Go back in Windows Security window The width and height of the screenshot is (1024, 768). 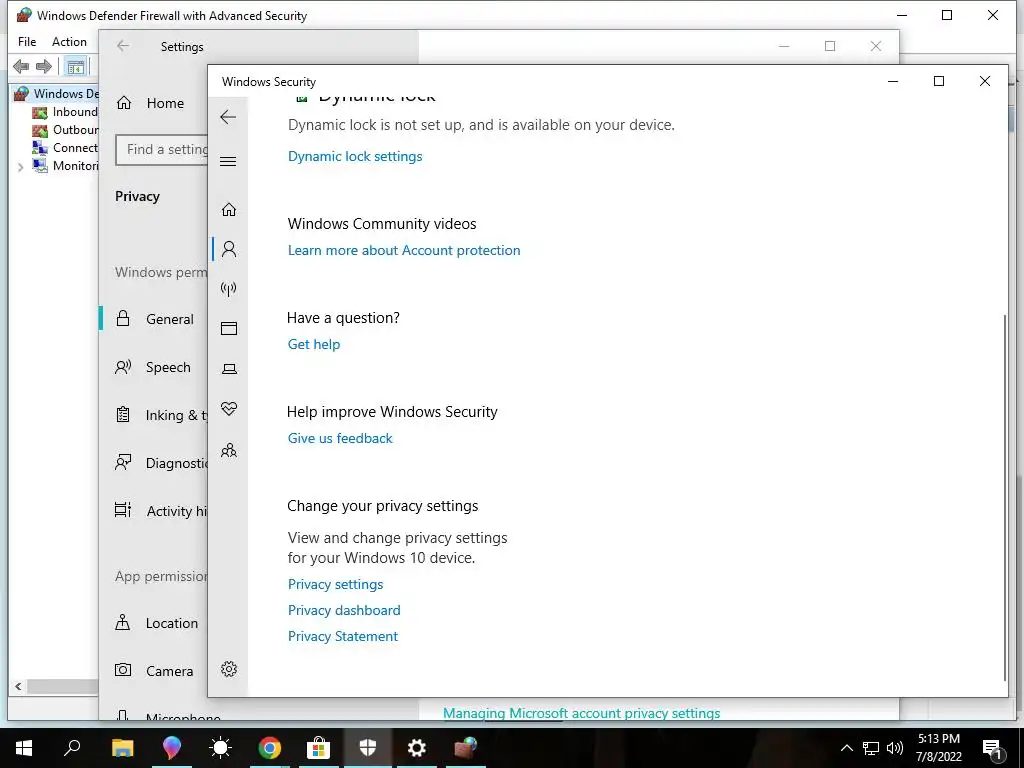tap(228, 118)
